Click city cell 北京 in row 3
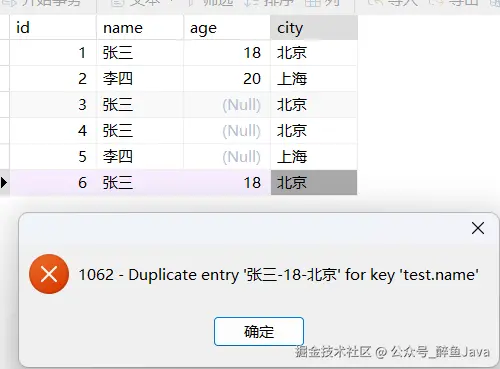Viewport: 500px width, 369px height. tap(314, 105)
